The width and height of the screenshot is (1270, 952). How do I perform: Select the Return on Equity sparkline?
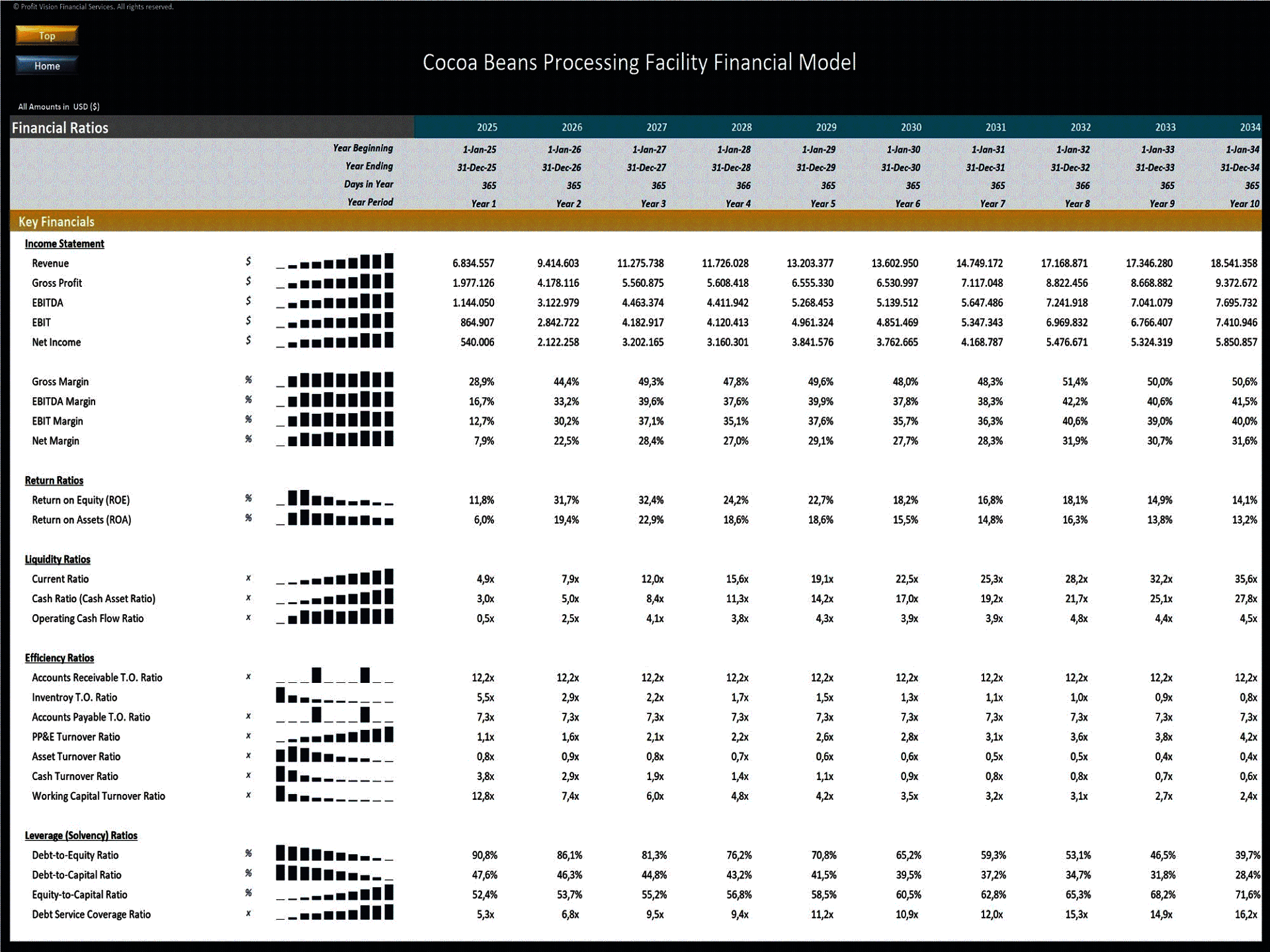coord(335,498)
